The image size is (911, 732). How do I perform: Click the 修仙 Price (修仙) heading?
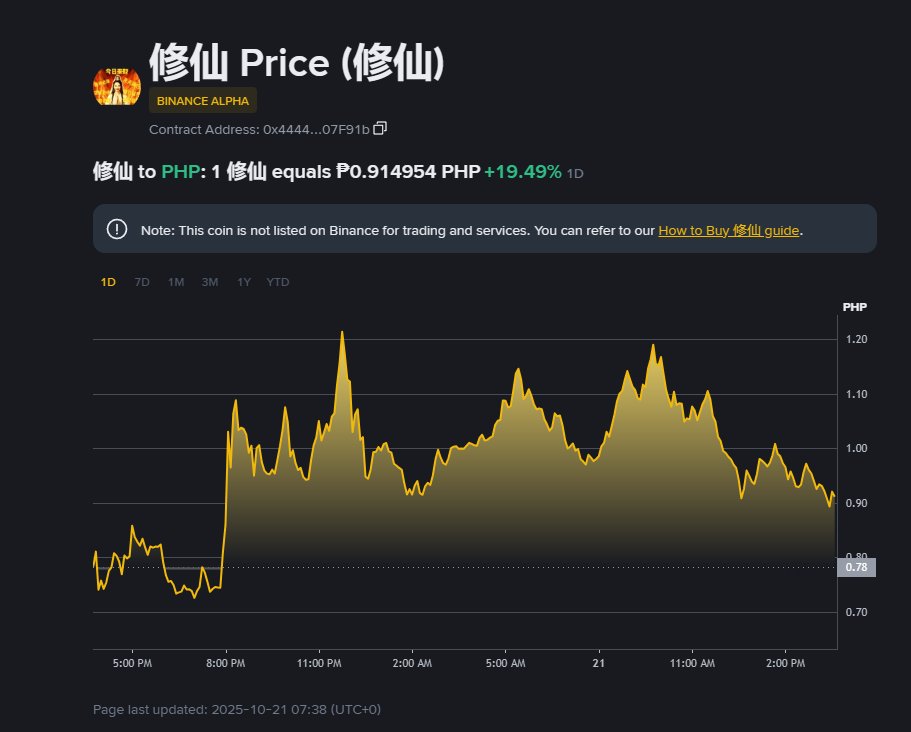point(297,62)
